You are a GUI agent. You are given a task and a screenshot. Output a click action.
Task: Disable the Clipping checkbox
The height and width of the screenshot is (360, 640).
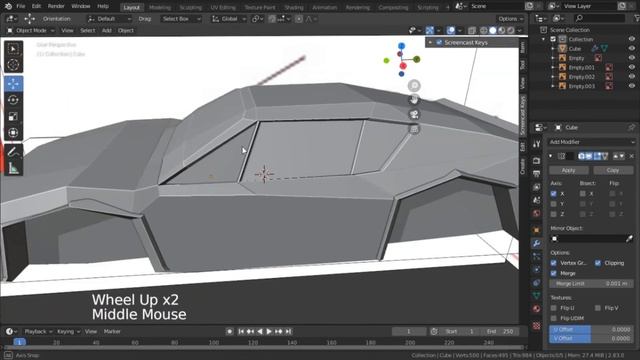(x=598, y=263)
